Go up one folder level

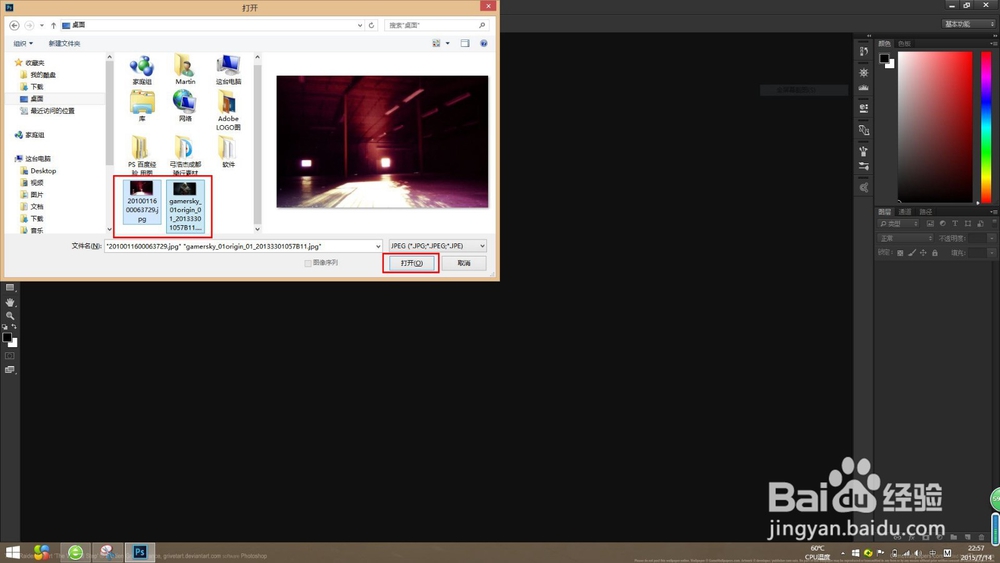(54, 25)
